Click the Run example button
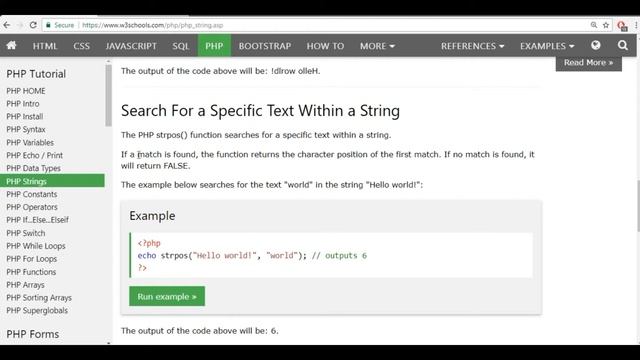This screenshot has width=640, height=360. point(167,296)
